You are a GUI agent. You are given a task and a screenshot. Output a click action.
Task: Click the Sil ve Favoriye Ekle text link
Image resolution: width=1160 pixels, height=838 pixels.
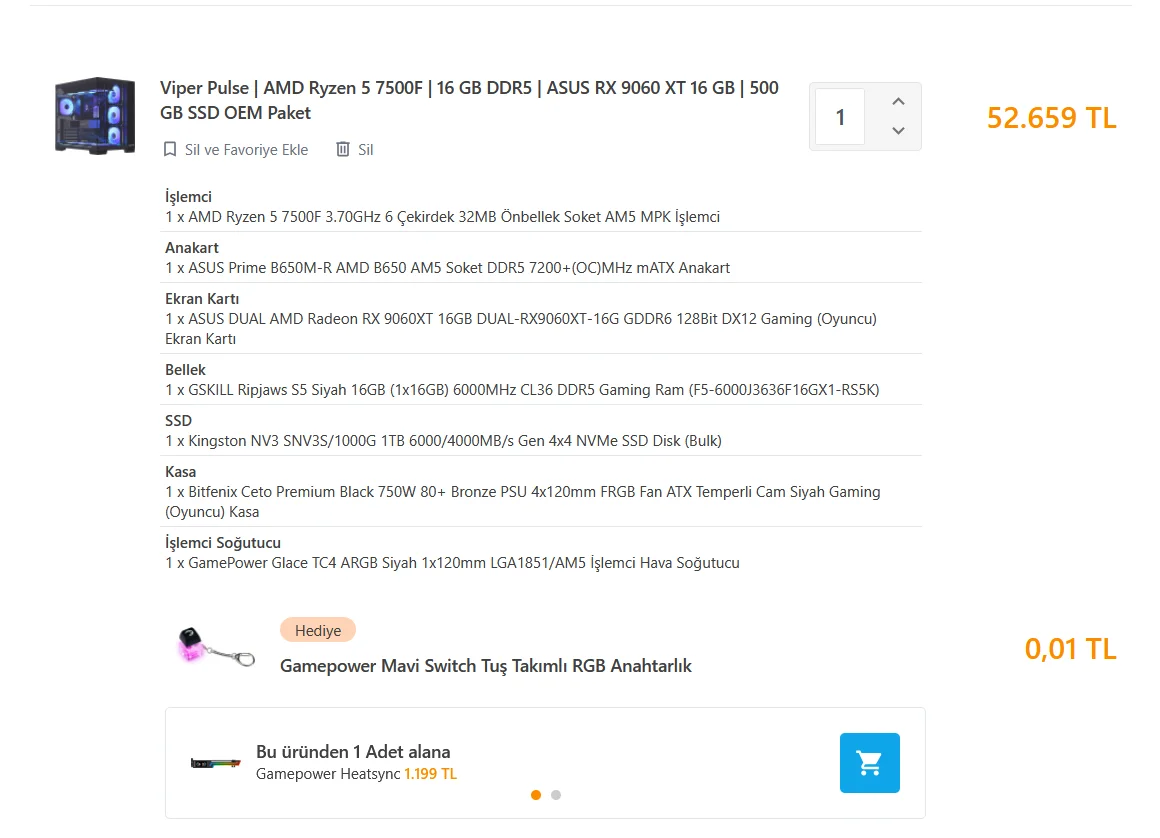coord(246,149)
